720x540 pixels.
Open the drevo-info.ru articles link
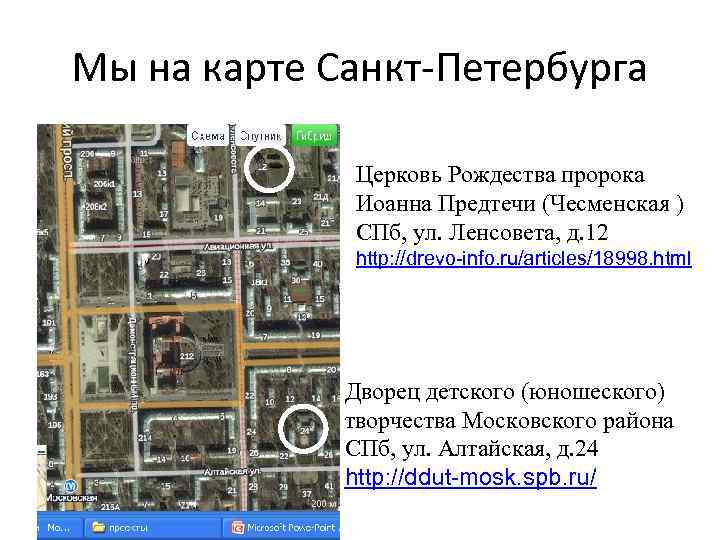click(x=523, y=259)
